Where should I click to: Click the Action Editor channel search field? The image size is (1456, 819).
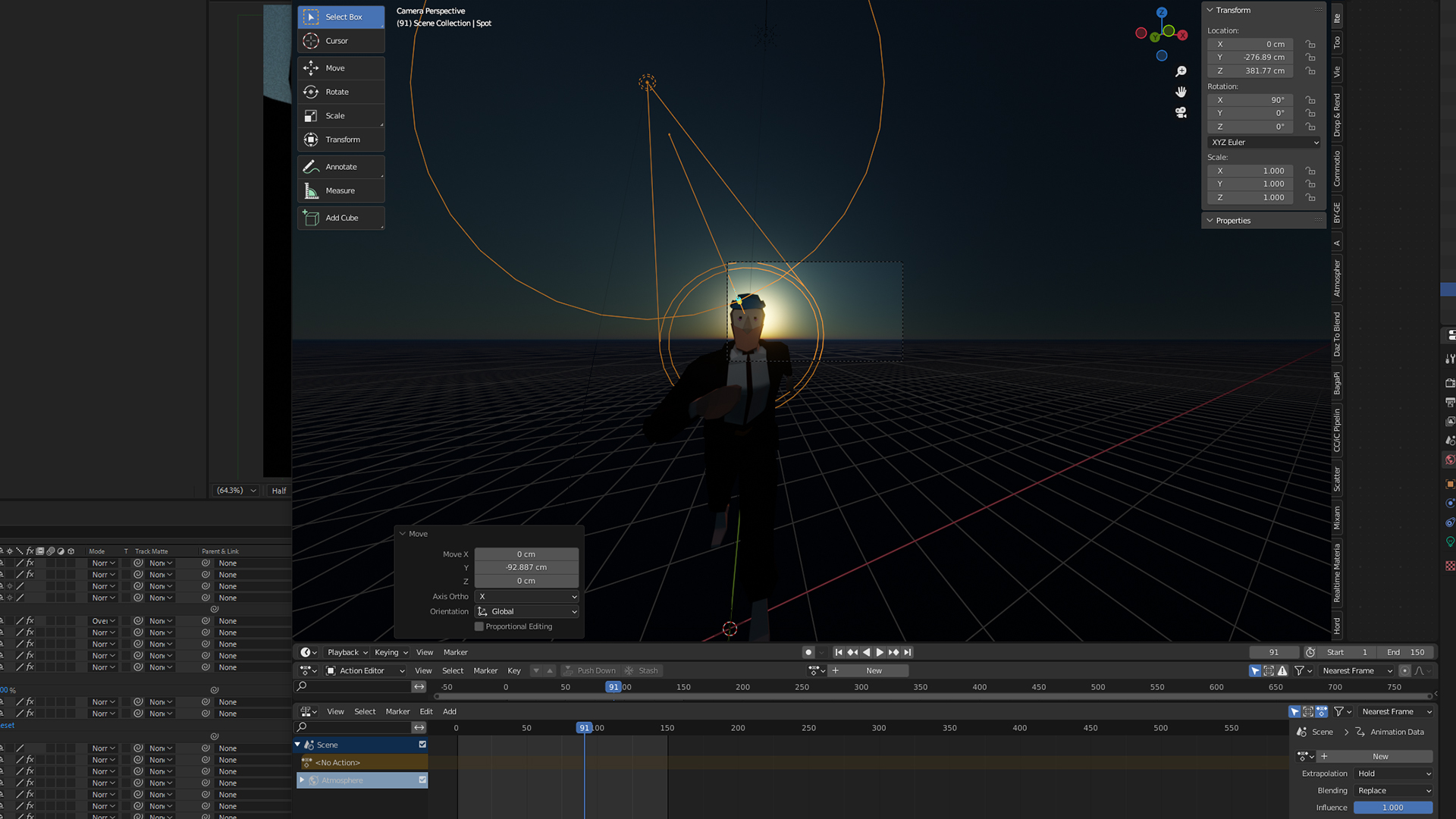tap(353, 686)
